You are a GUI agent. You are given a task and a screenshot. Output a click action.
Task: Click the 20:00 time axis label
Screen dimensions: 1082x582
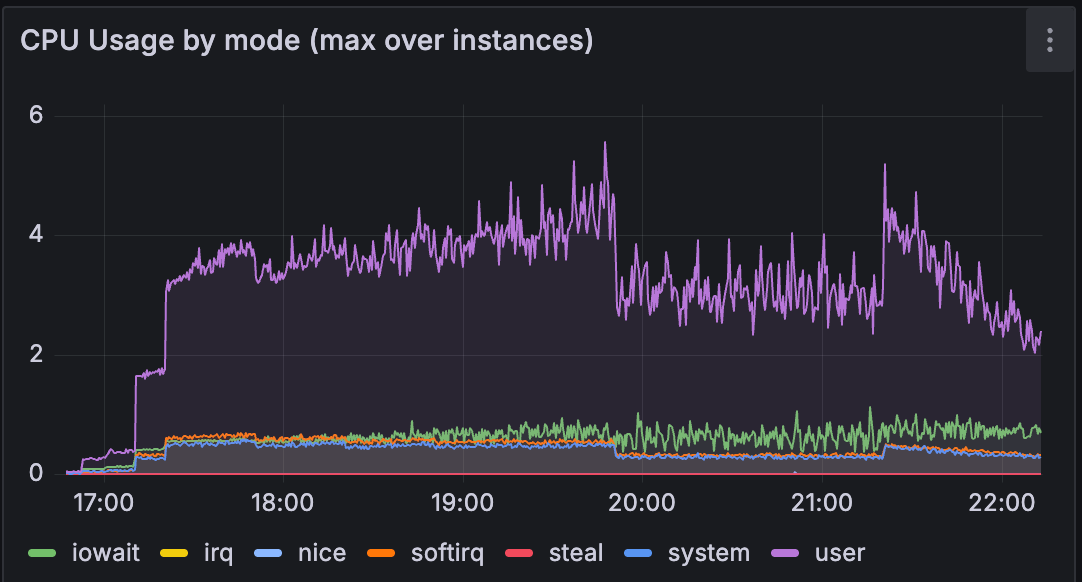[x=645, y=503]
